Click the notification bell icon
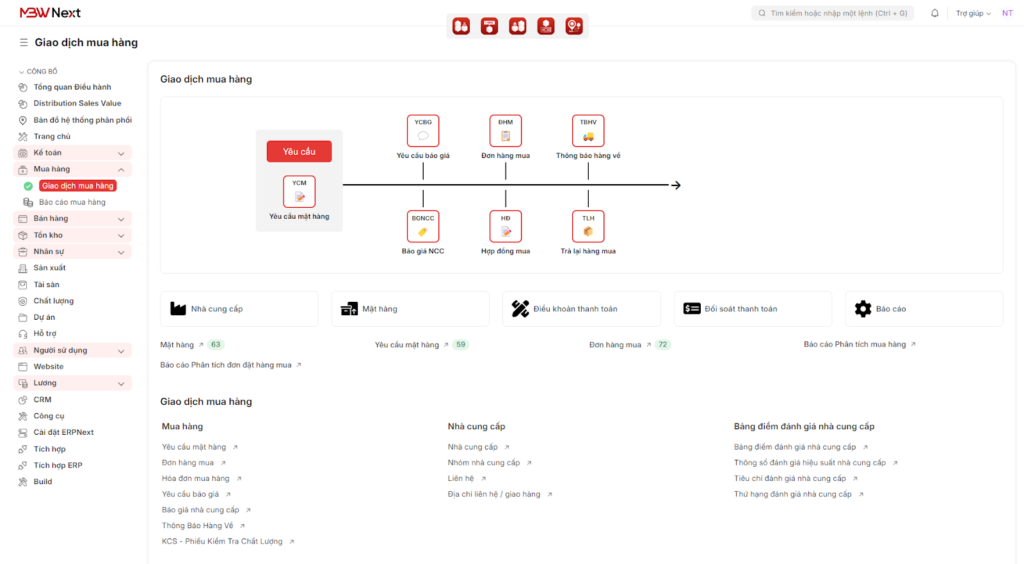The width and height of the screenshot is (1024, 564). [935, 13]
